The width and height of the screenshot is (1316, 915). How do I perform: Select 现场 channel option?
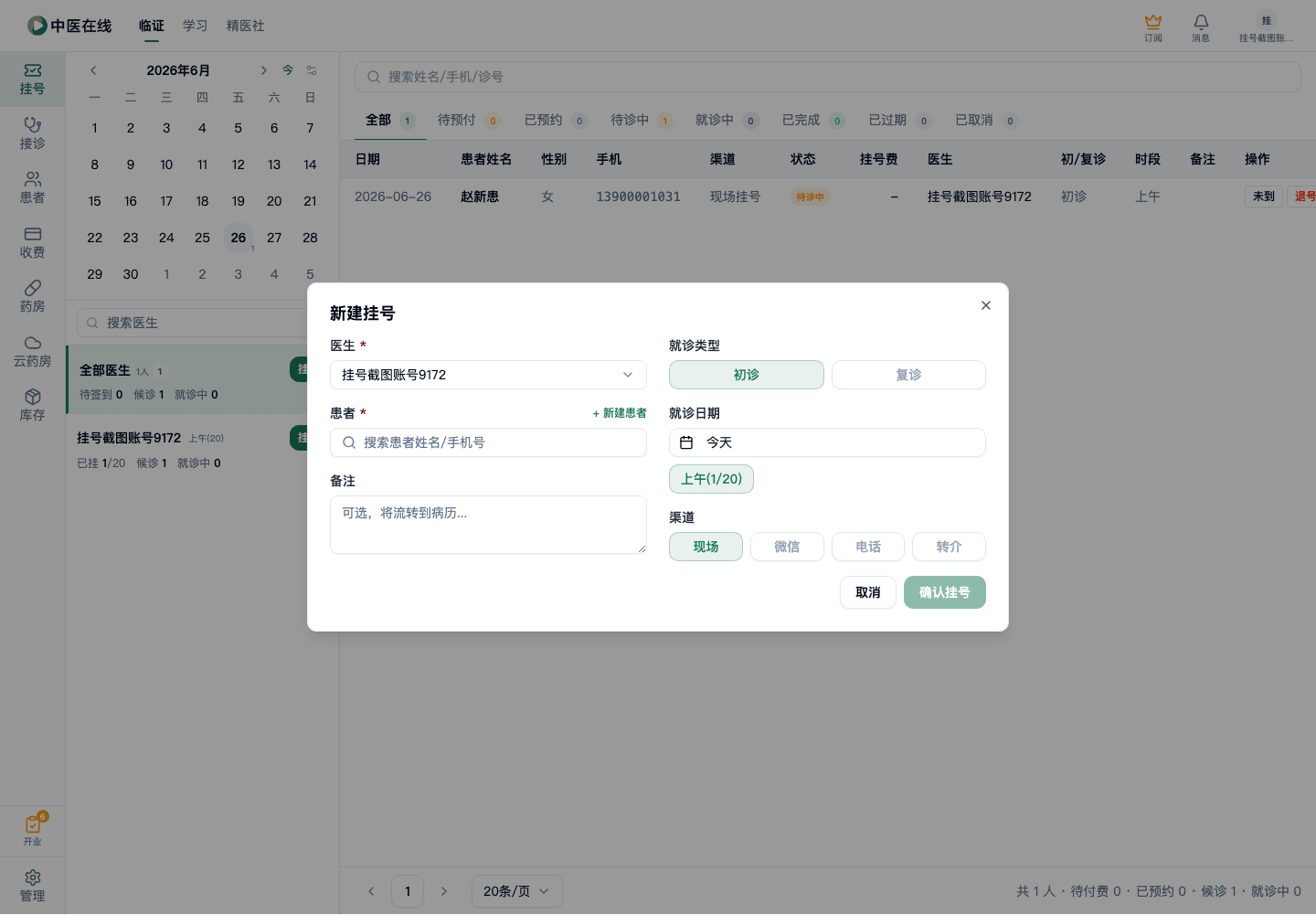click(706, 547)
